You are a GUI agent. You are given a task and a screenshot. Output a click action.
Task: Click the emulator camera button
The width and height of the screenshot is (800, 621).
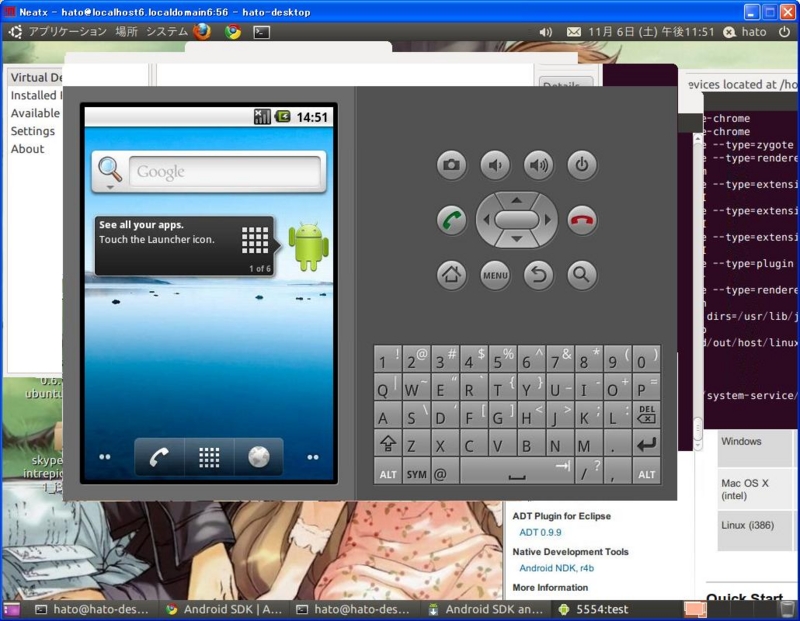coord(451,165)
